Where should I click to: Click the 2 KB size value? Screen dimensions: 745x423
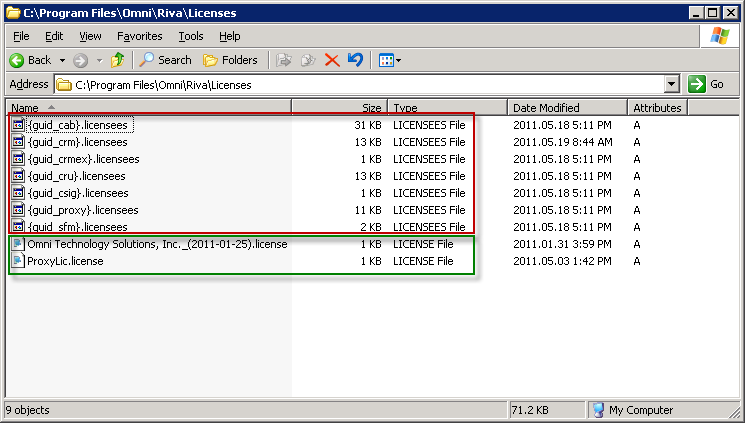click(371, 227)
